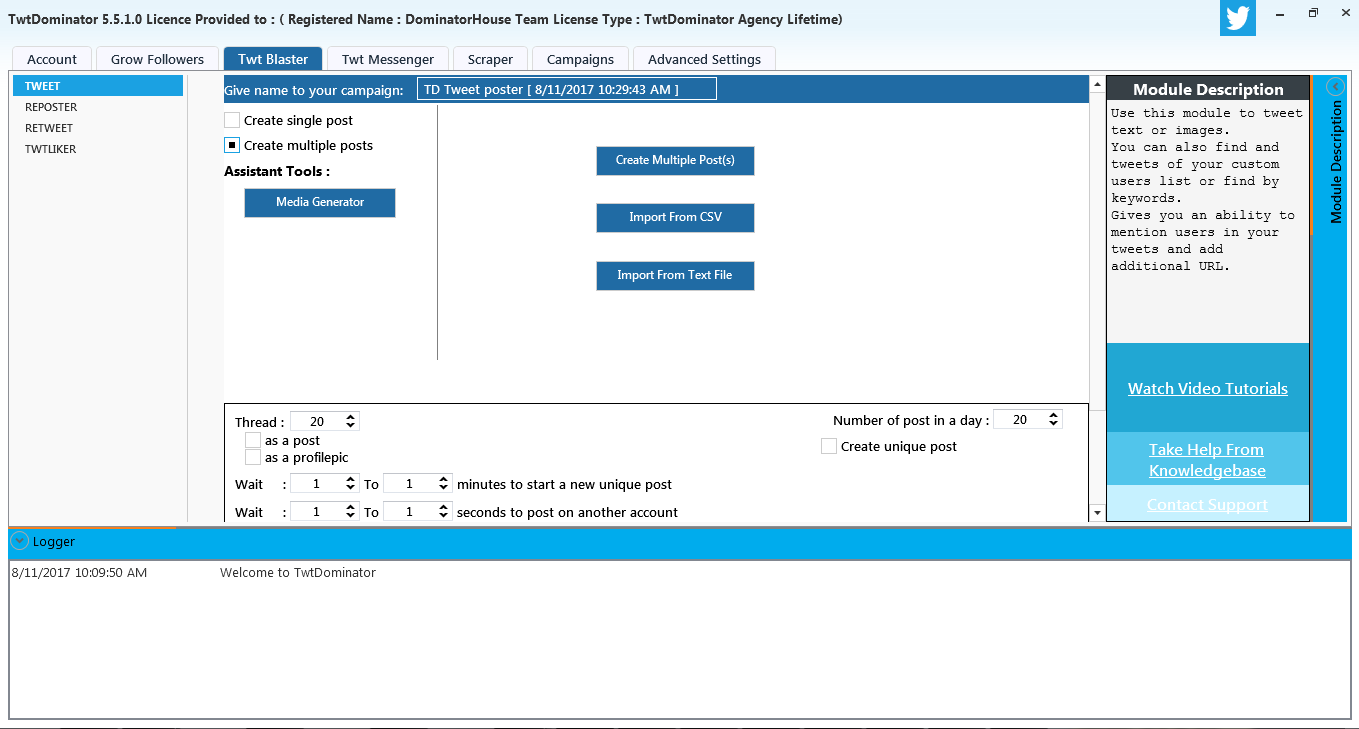
Task: Click the campaign name input field
Action: 567,89
